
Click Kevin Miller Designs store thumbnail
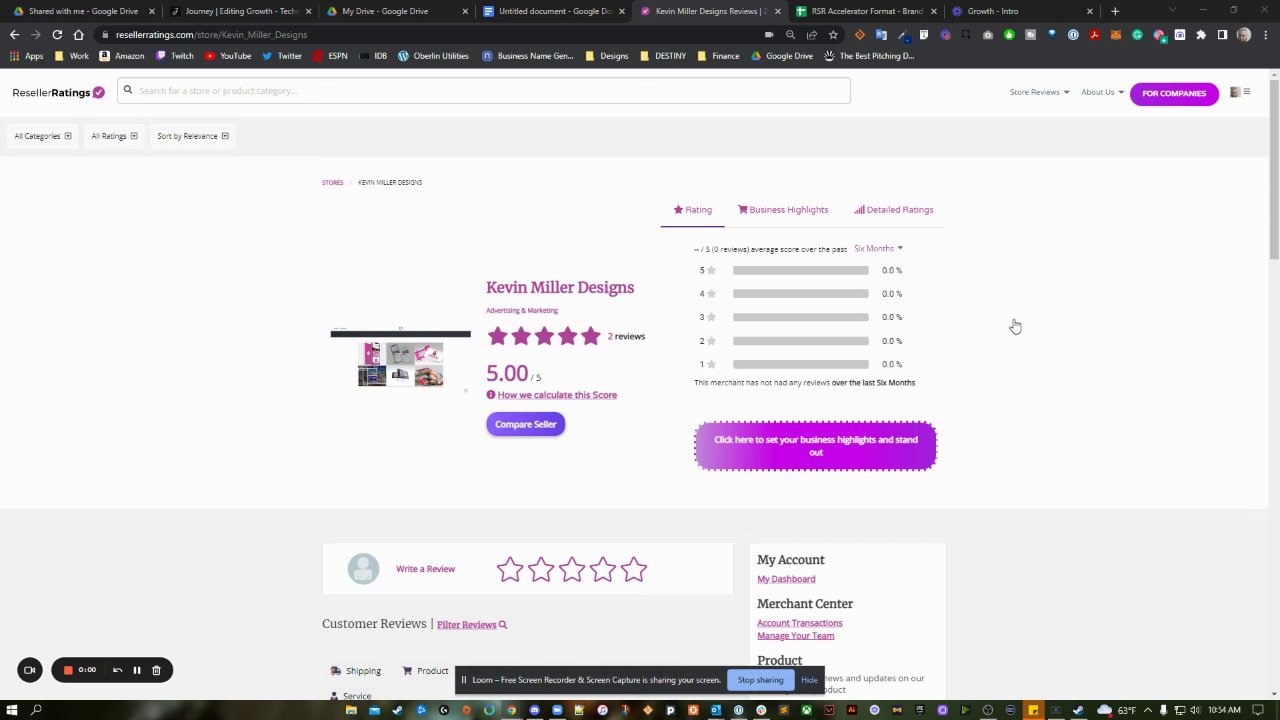[x=400, y=358]
